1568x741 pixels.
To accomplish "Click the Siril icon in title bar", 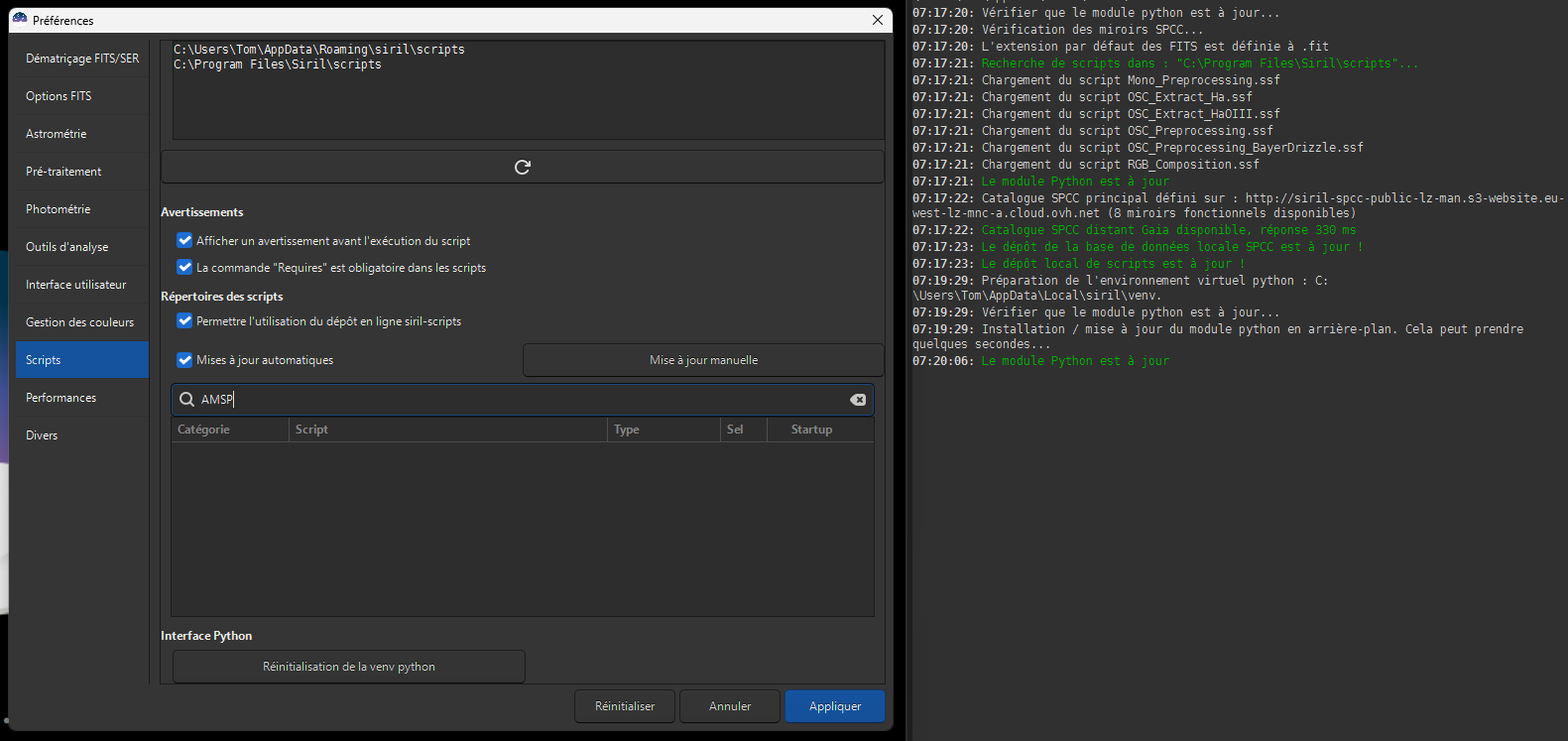I will pyautogui.click(x=20, y=19).
